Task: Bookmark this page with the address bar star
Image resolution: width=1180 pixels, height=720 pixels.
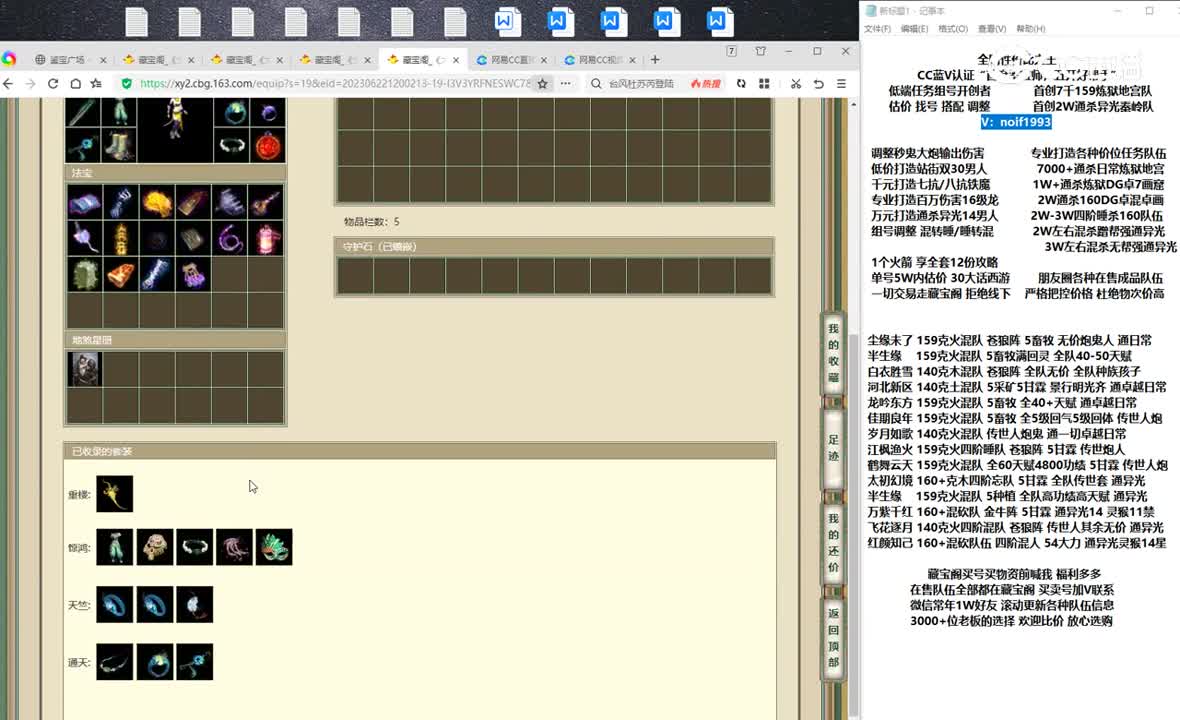Action: pyautogui.click(x=543, y=84)
